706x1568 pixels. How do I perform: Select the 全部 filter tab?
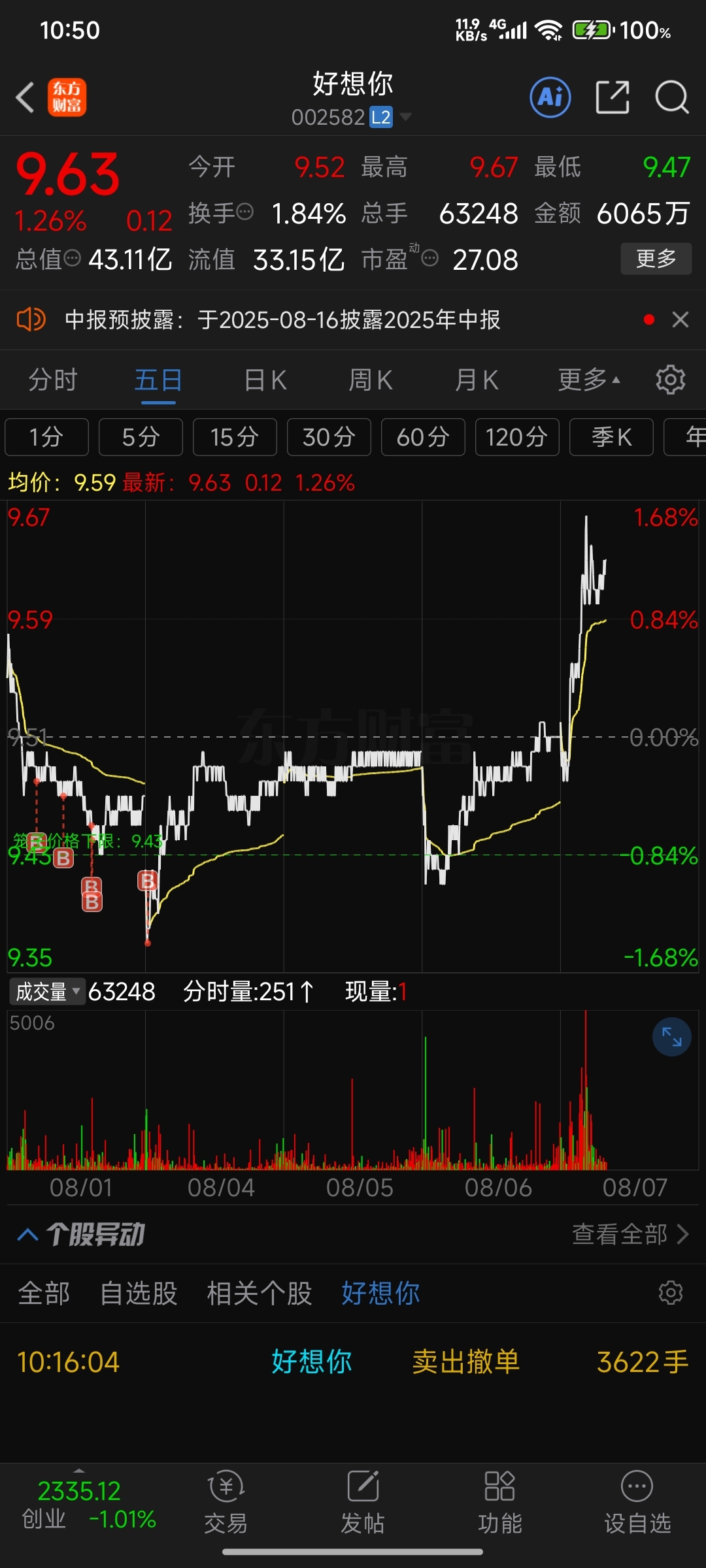point(44,1294)
